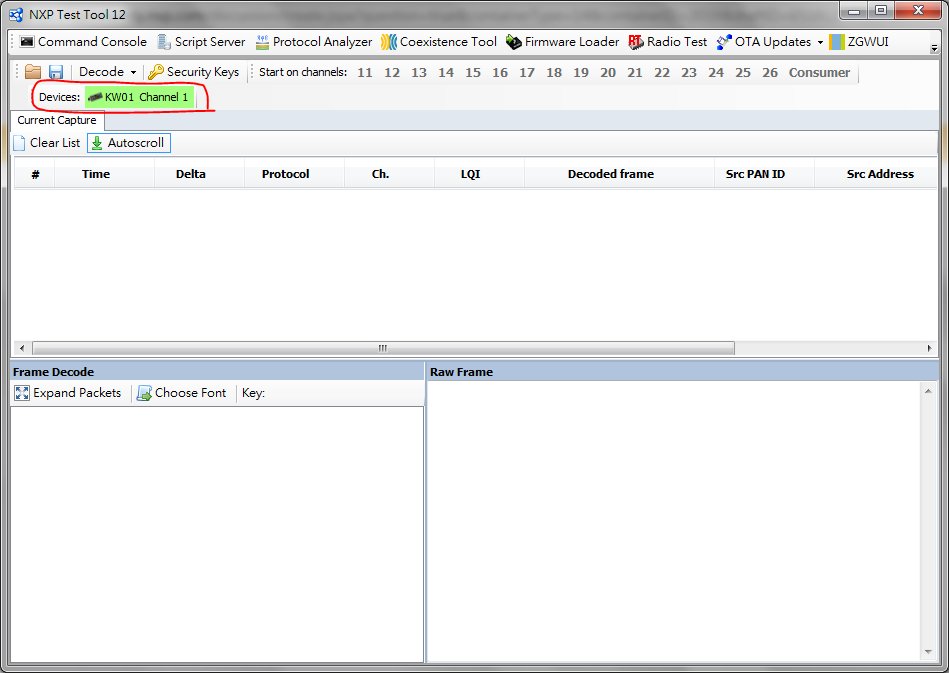Start capture on channel 13

click(419, 73)
